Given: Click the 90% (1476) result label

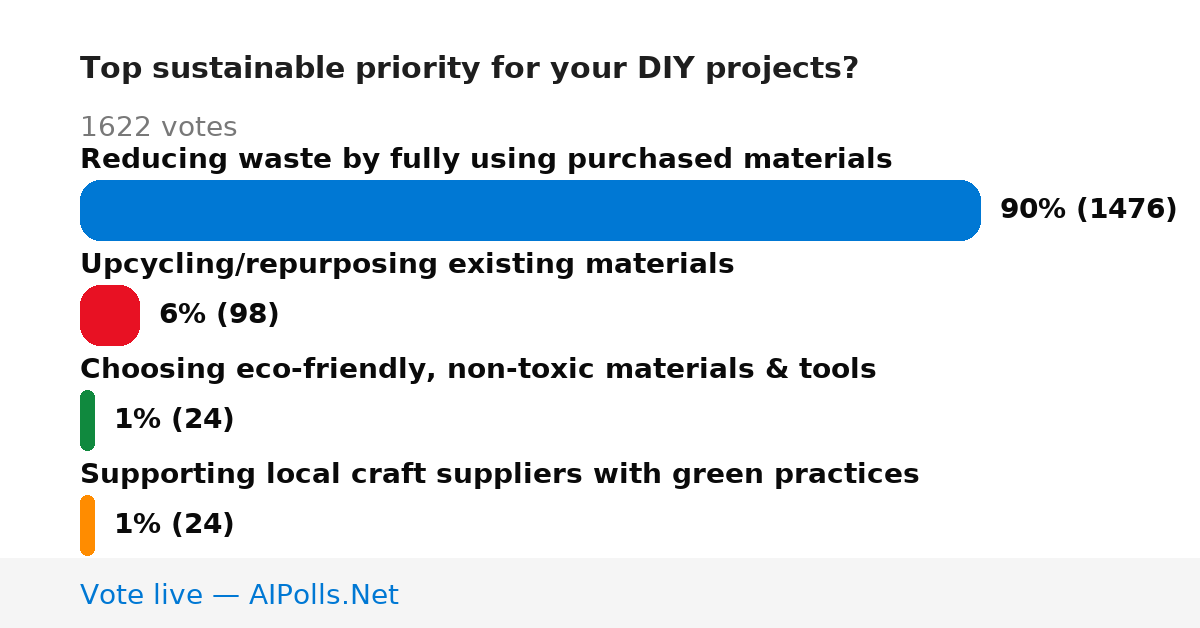Looking at the screenshot, I should click(1088, 209).
